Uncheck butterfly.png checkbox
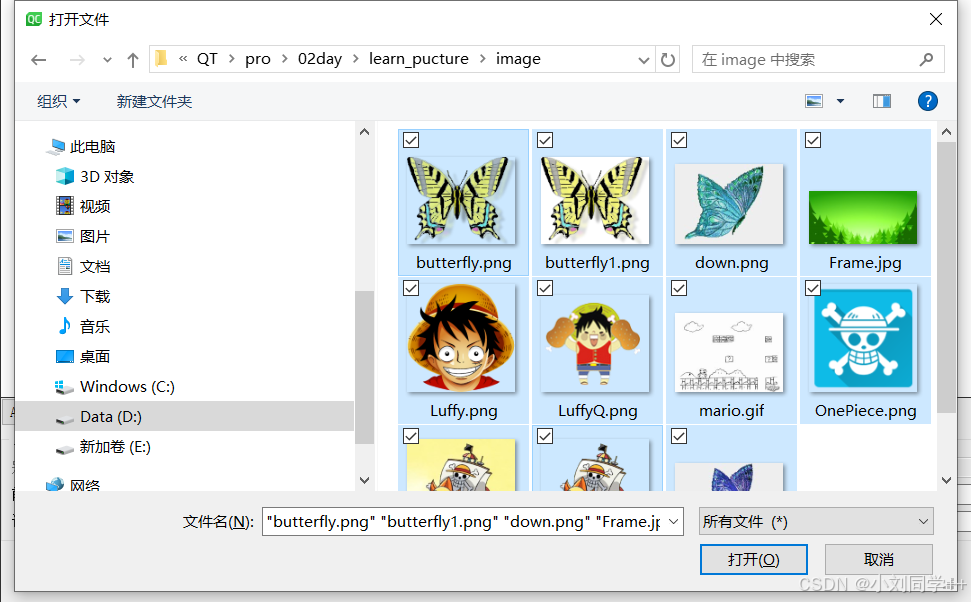Screen dimensions: 971x602 [x=411, y=140]
